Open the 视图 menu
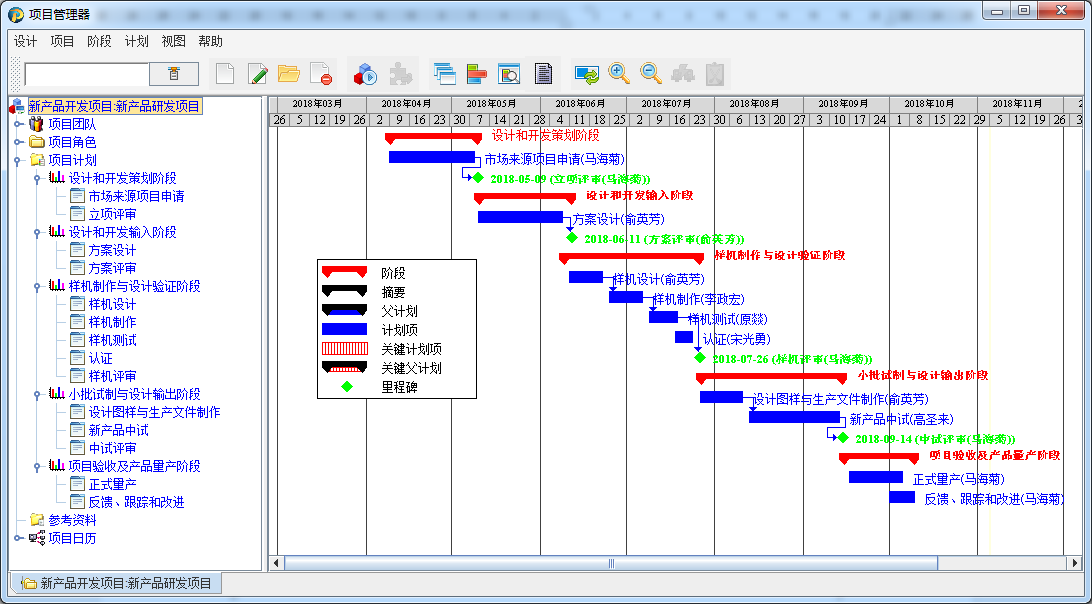 (173, 41)
